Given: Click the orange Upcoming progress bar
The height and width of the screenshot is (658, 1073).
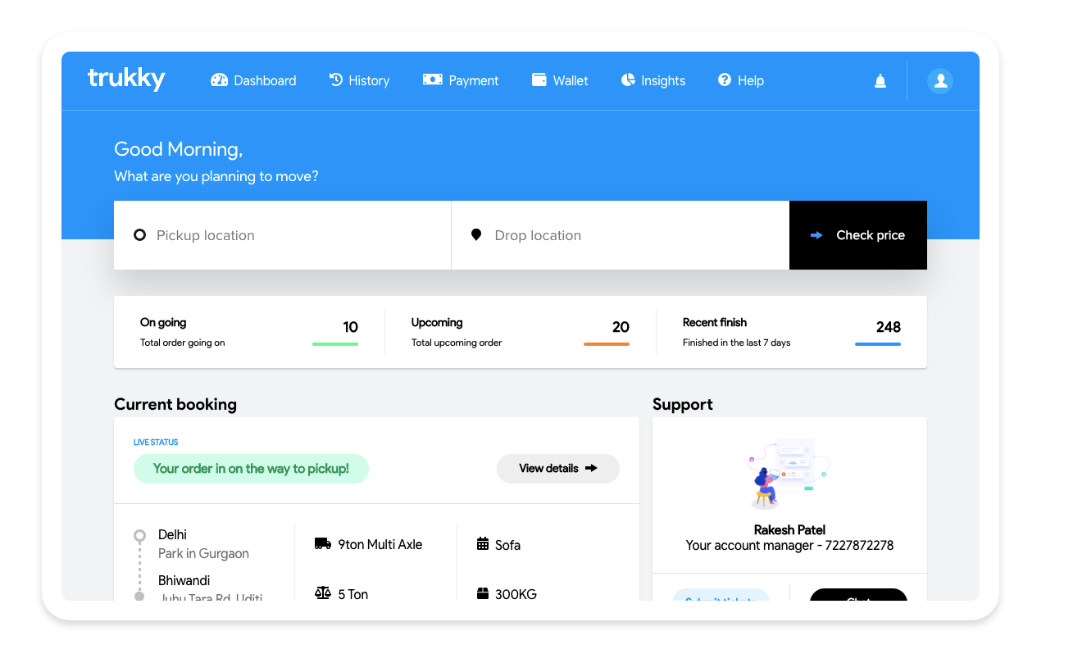Looking at the screenshot, I should (606, 344).
